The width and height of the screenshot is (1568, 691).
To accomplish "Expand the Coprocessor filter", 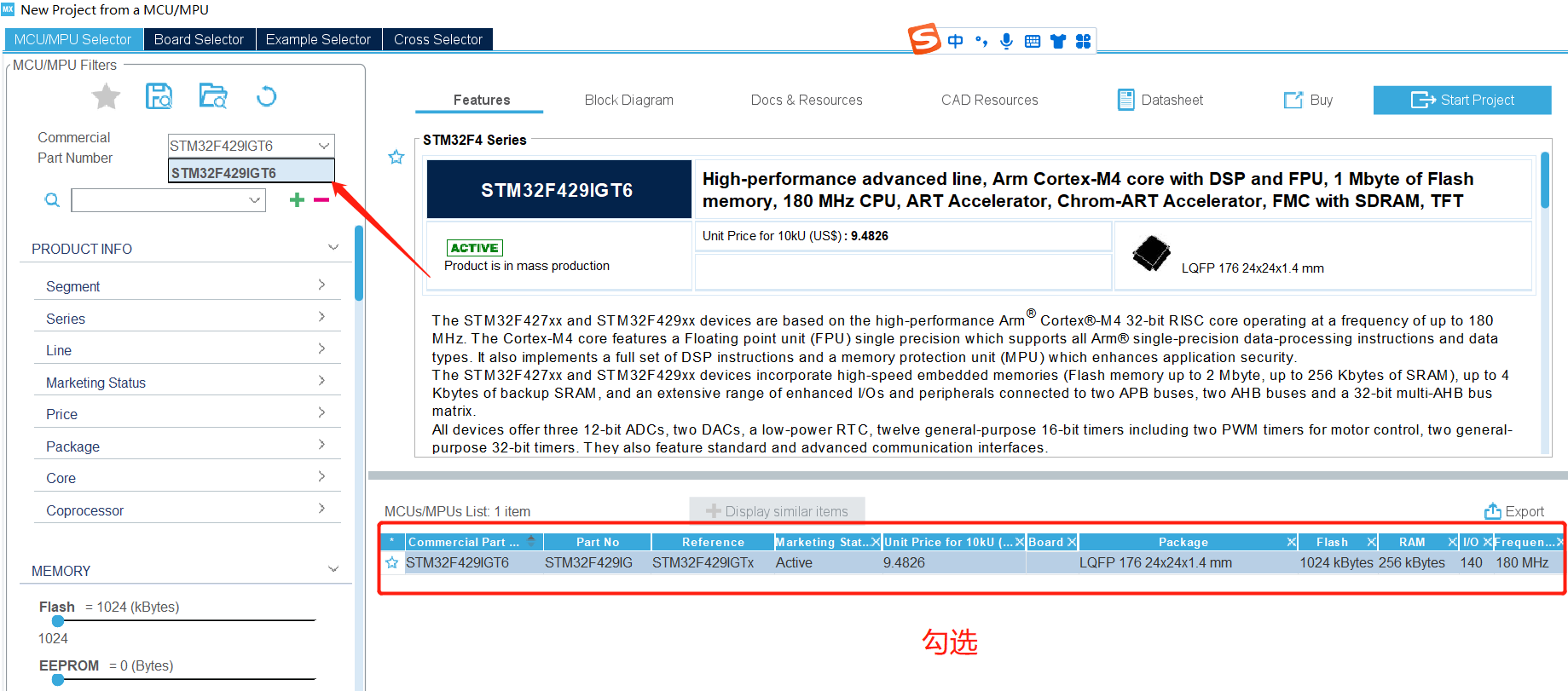I will (x=321, y=509).
